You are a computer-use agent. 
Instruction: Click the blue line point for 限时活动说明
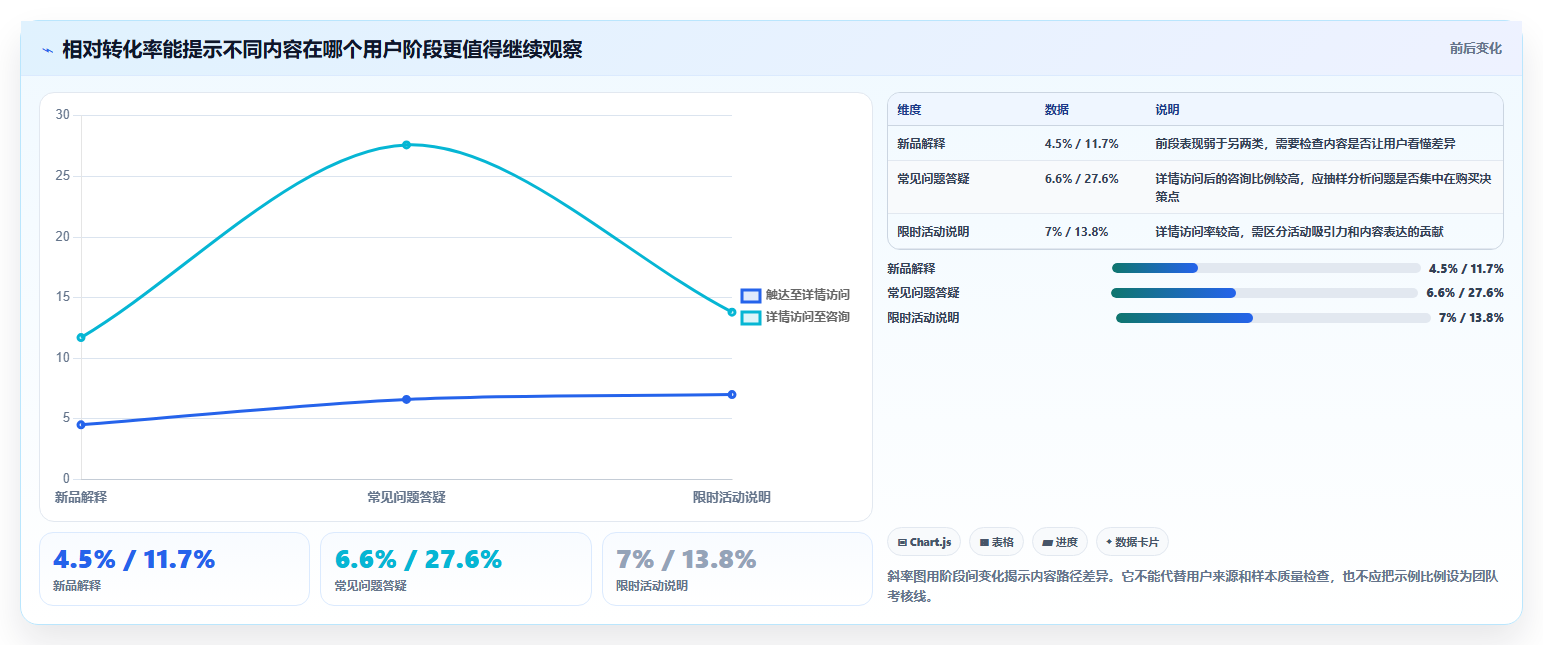click(x=732, y=394)
